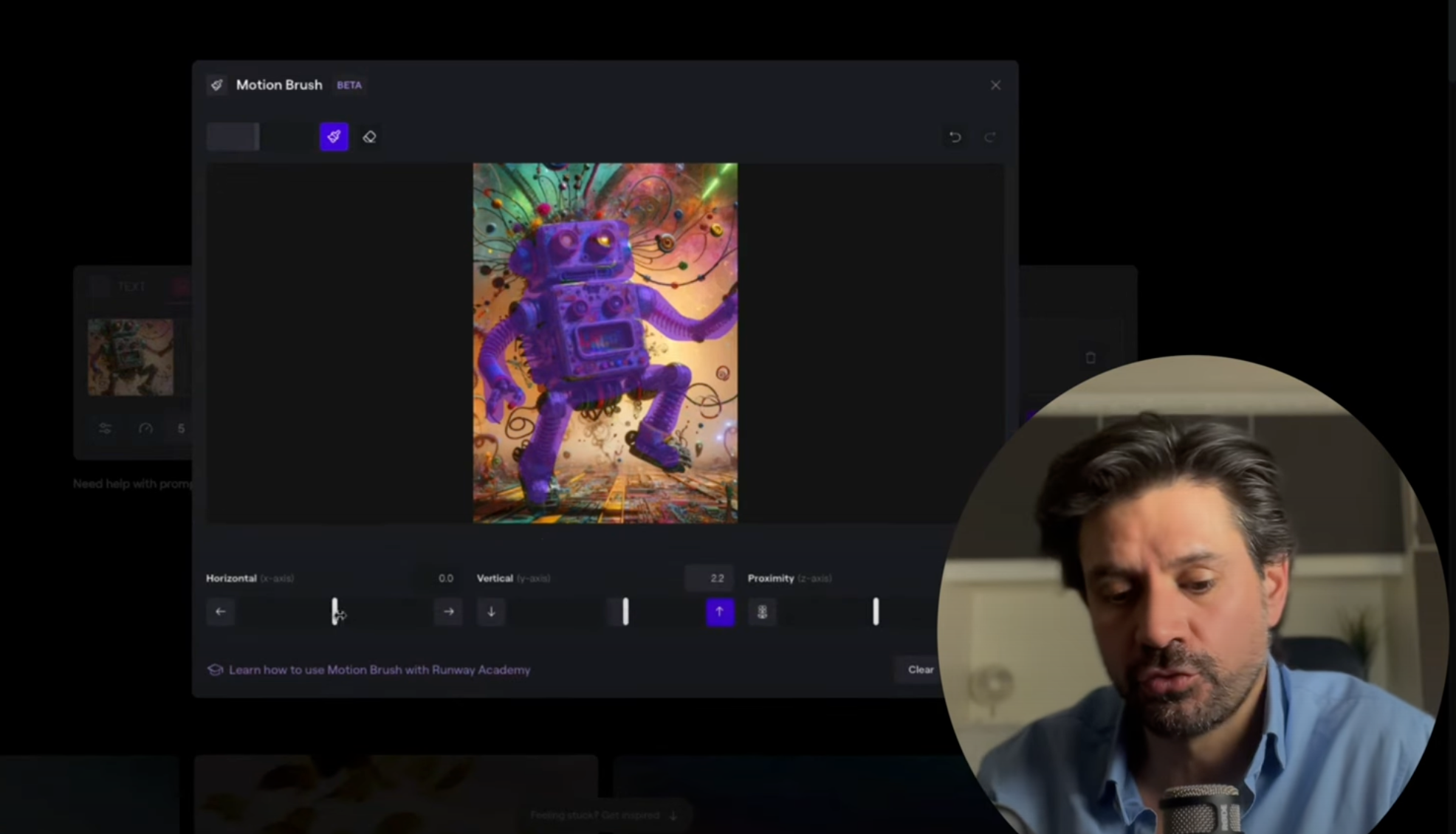Click the TEXT tab in background panel

coord(131,286)
